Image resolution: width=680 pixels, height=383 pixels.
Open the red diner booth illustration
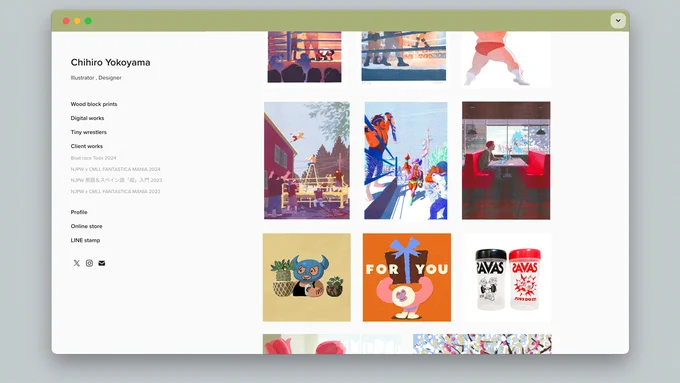[506, 160]
